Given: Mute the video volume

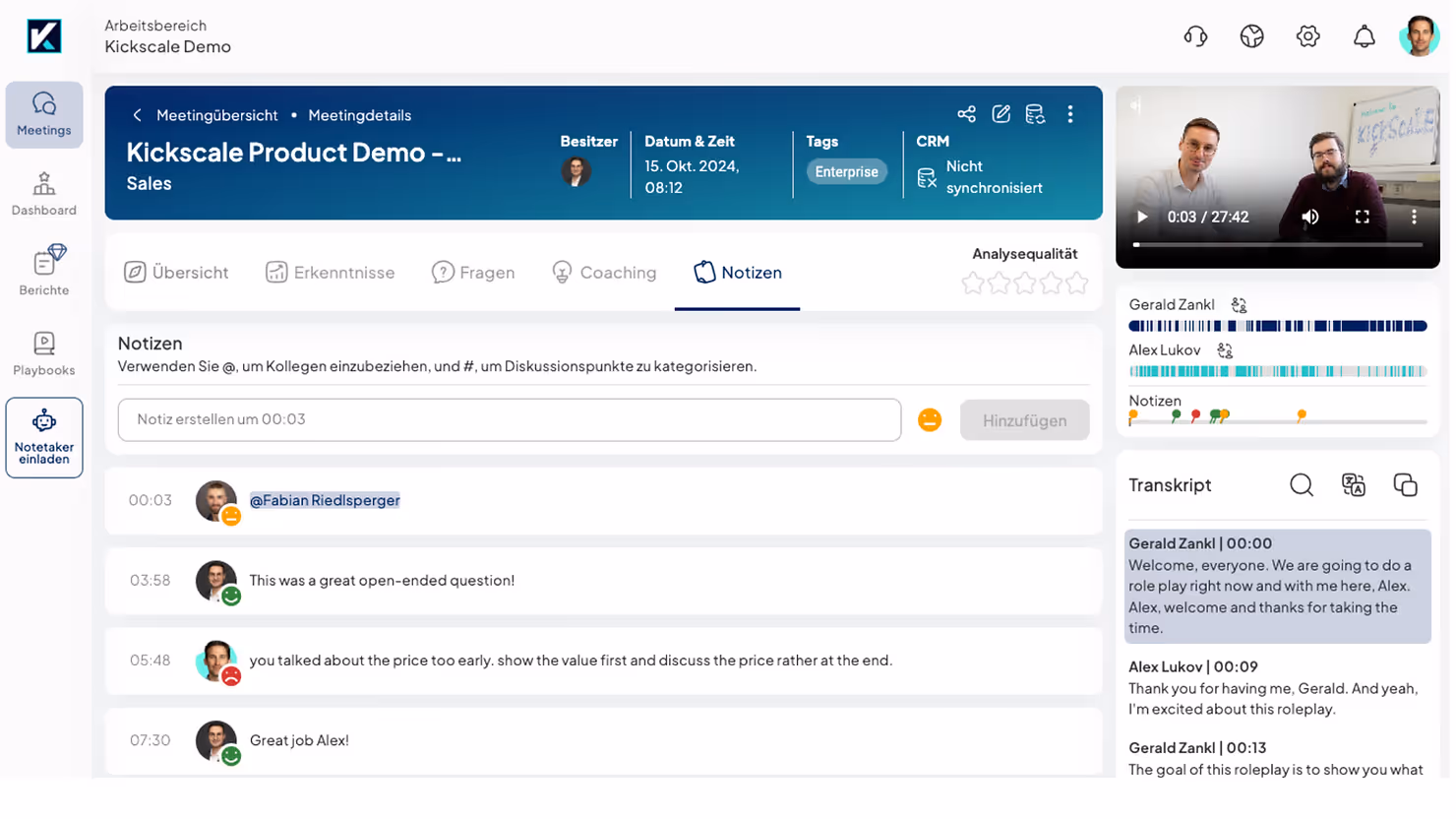Looking at the screenshot, I should pyautogui.click(x=1310, y=217).
